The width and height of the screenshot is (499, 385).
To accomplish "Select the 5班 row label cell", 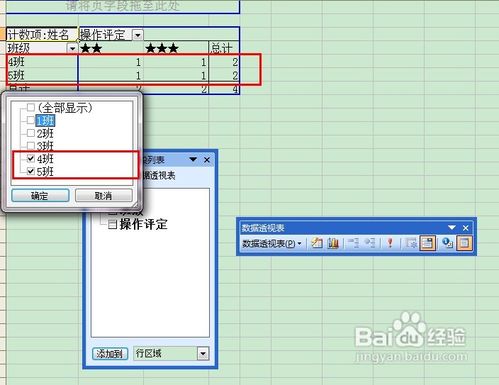I will [42, 75].
